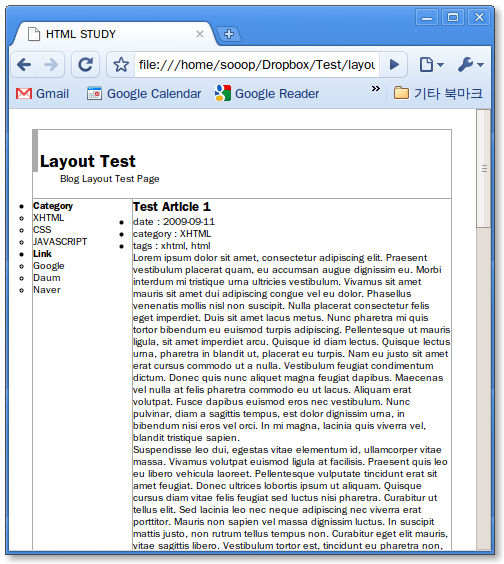The image size is (504, 564).
Task: Click the tags : xhtml, html line
Action: click(172, 246)
